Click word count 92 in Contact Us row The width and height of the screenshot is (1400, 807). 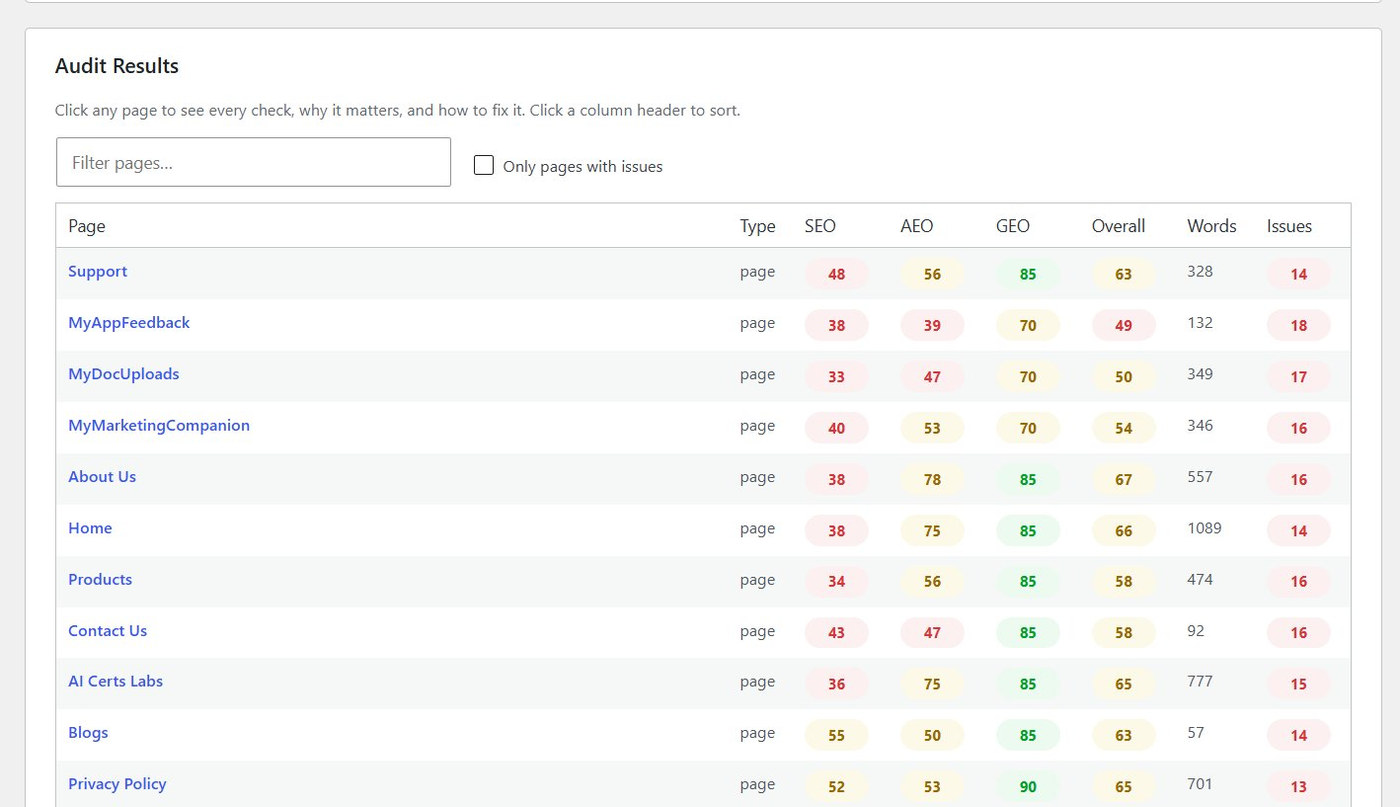(x=1196, y=631)
